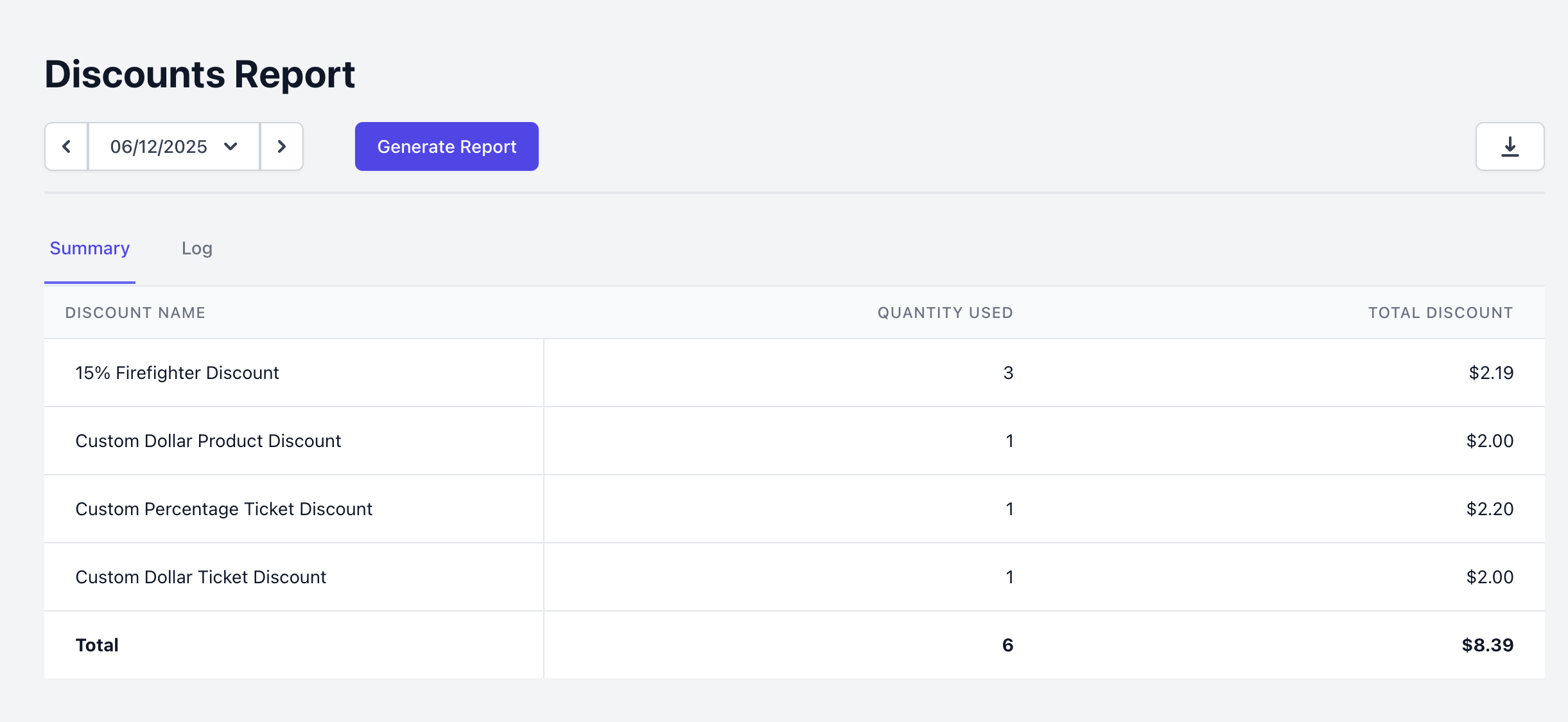Select Custom Dollar Product Discount row
This screenshot has height=722, width=1568.
[208, 441]
